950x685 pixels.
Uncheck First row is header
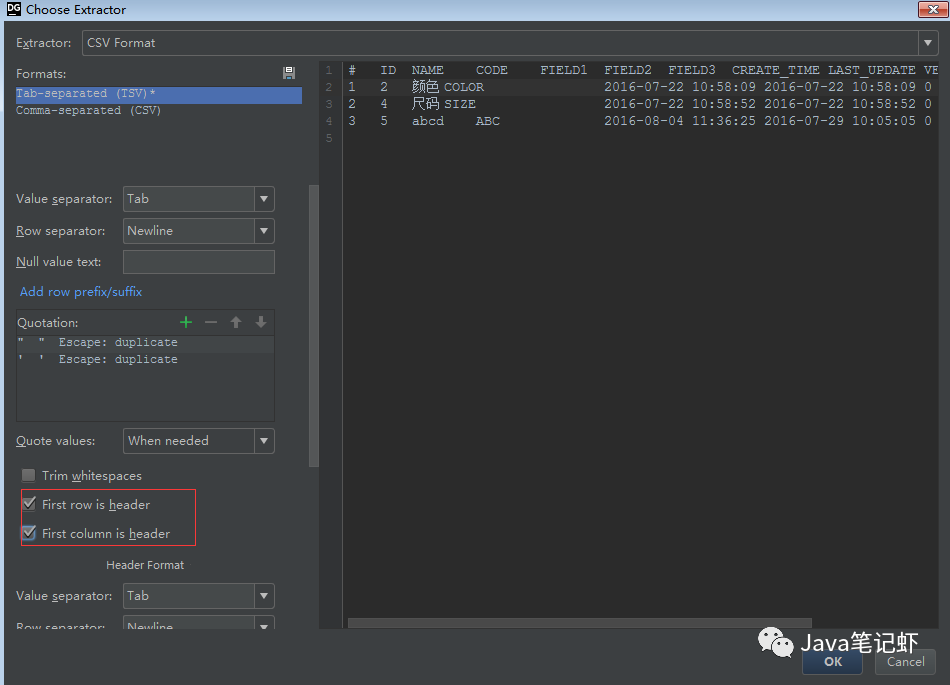click(x=28, y=504)
